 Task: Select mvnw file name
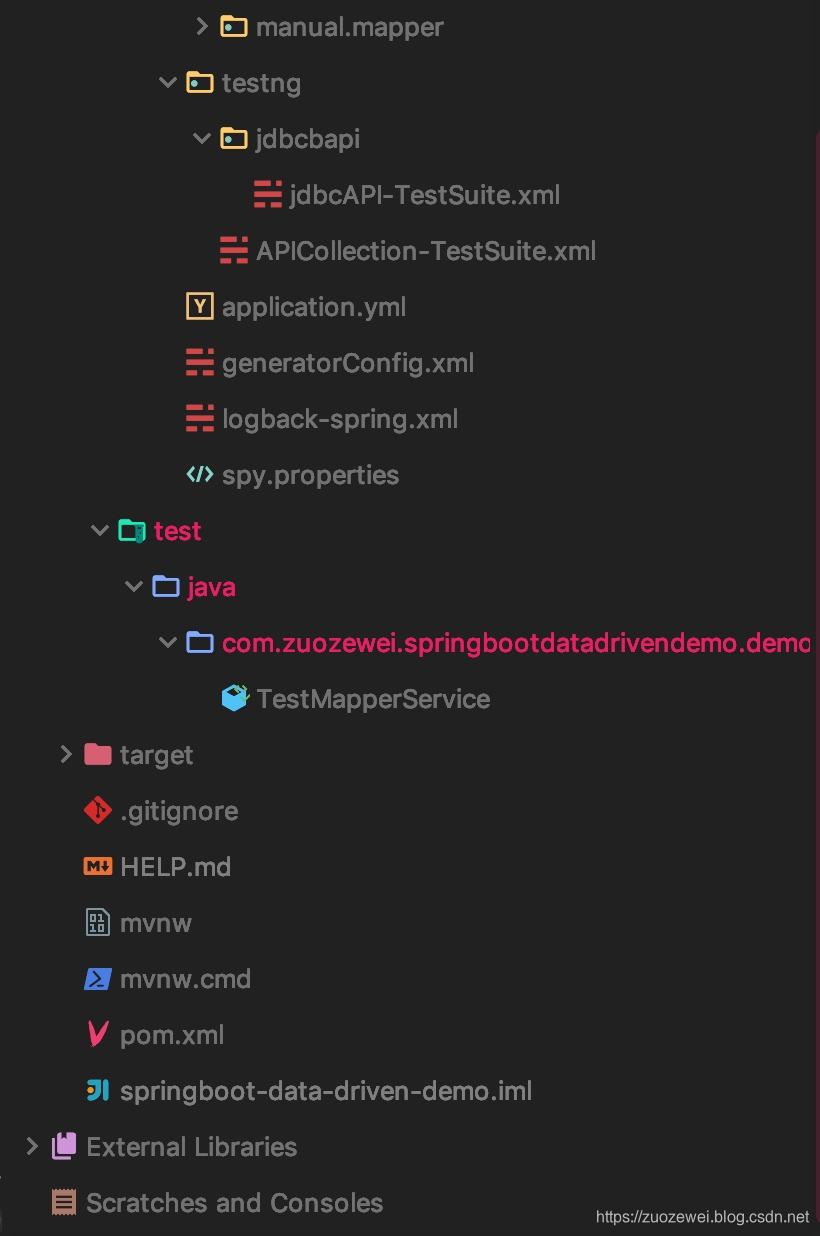pos(156,923)
